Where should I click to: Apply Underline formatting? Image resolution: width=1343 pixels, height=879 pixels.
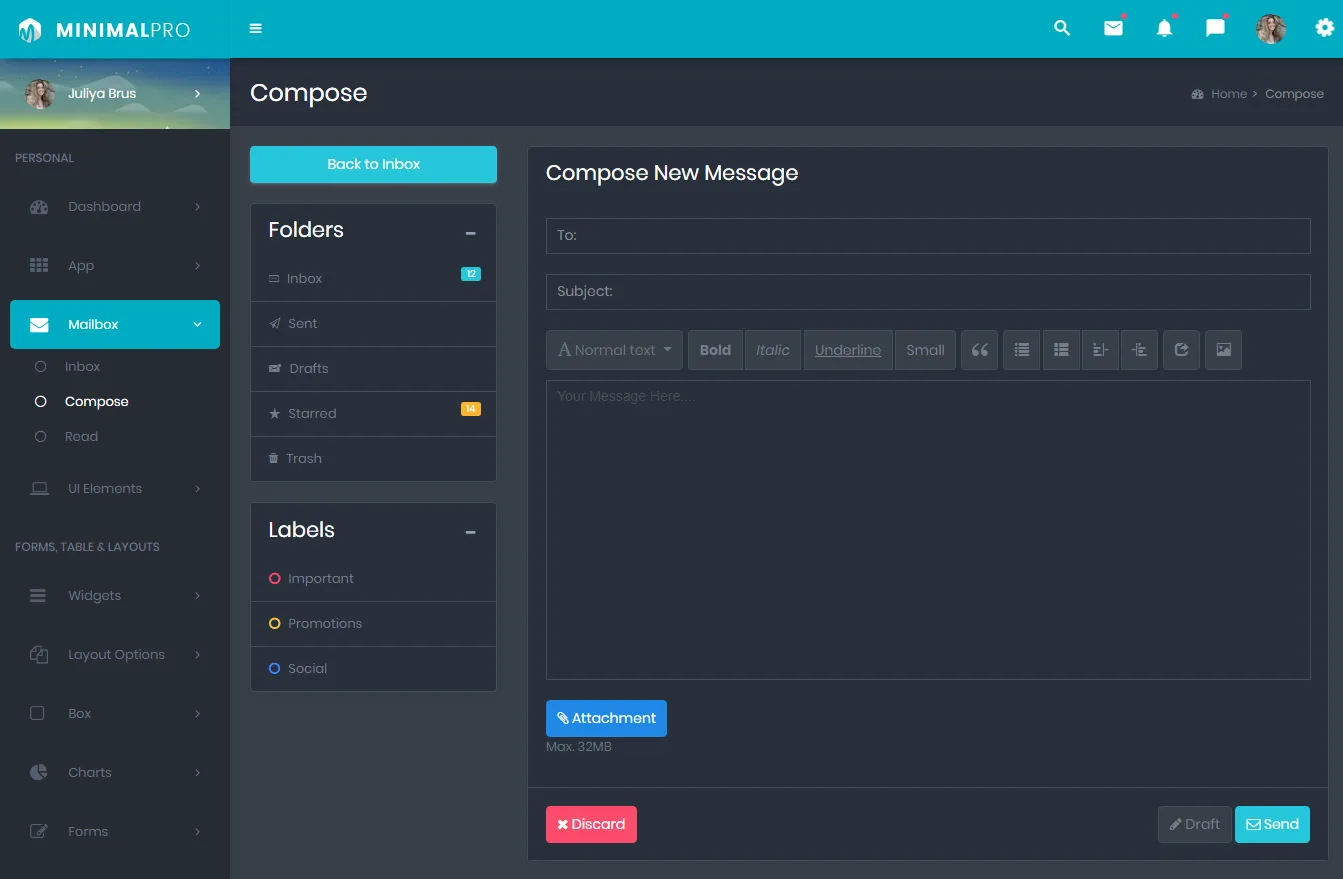(x=848, y=350)
